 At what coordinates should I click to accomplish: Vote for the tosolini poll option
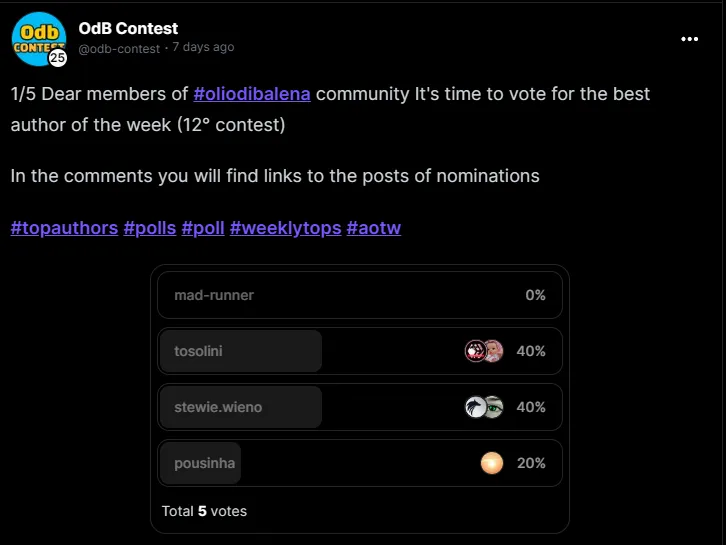click(360, 351)
